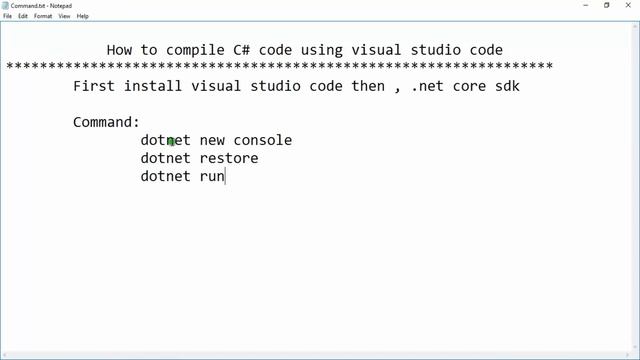
Task: Place cursor in 'dotnet restore' line
Action: point(199,158)
